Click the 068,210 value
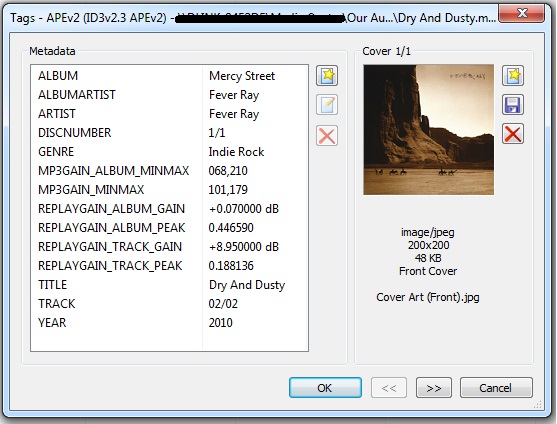 point(228,171)
